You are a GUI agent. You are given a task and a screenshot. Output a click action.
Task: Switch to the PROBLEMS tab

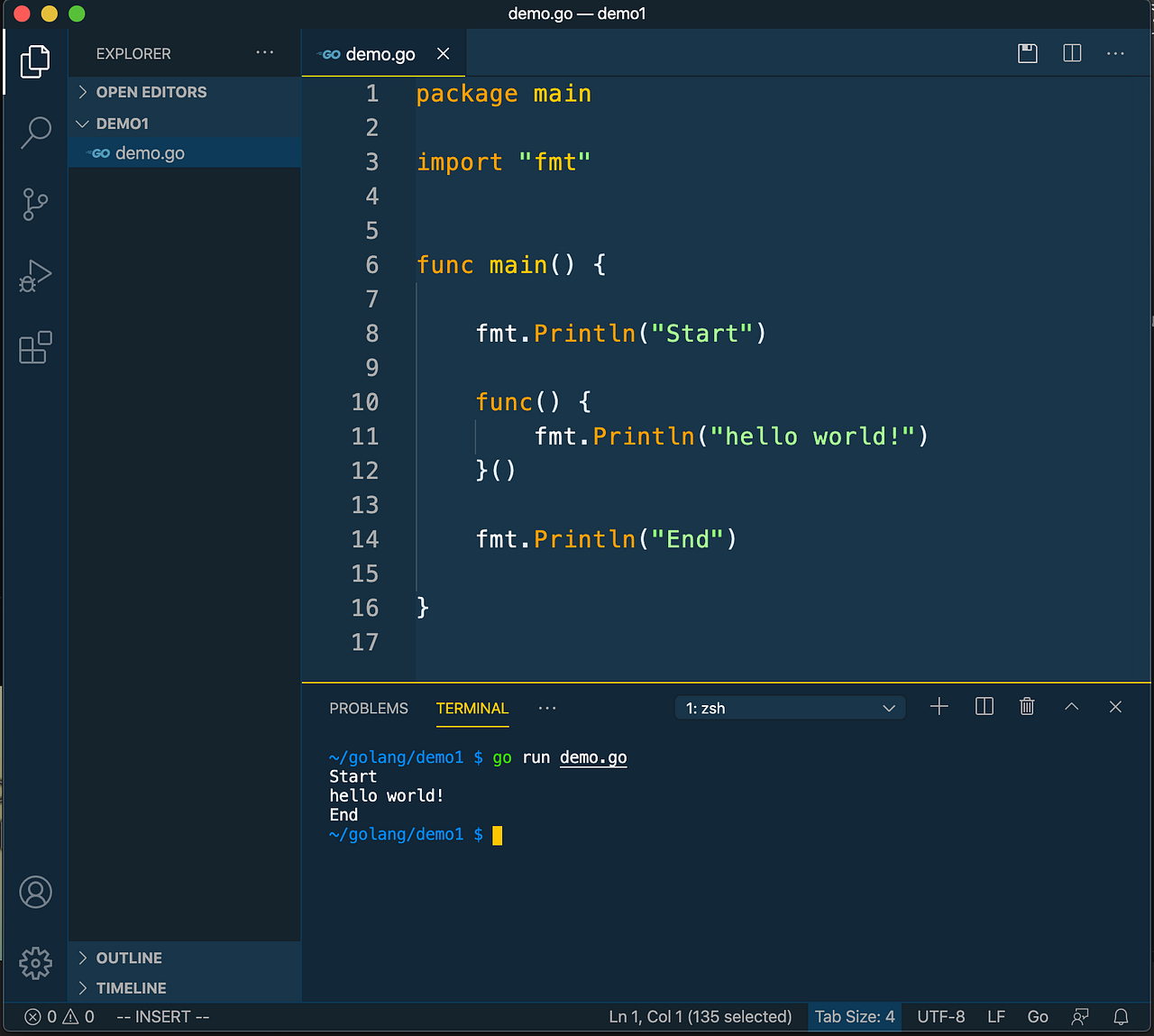368,709
